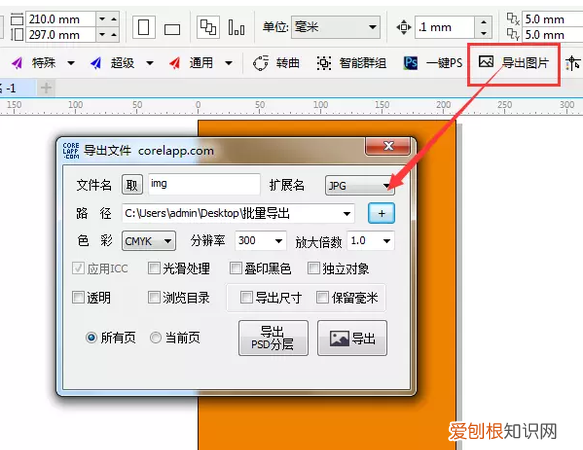583x450 pixels.
Task: Click the corelapp.com dialog logo icon
Action: 71,151
